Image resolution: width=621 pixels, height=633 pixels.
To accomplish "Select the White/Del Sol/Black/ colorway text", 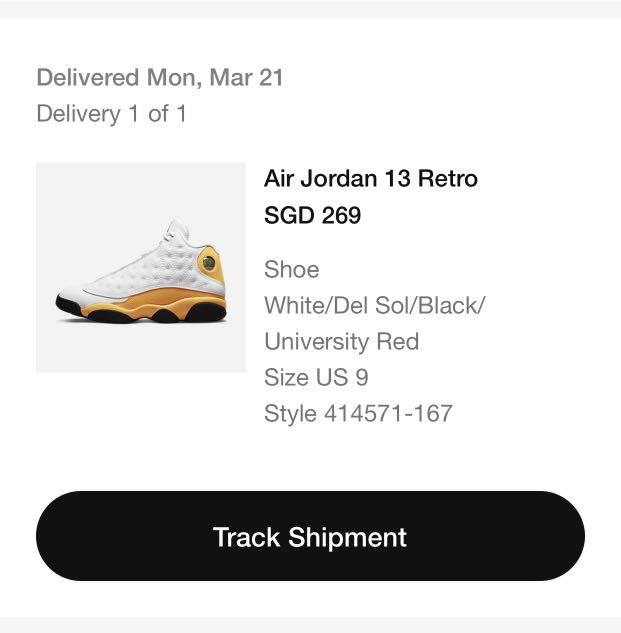I will [374, 305].
